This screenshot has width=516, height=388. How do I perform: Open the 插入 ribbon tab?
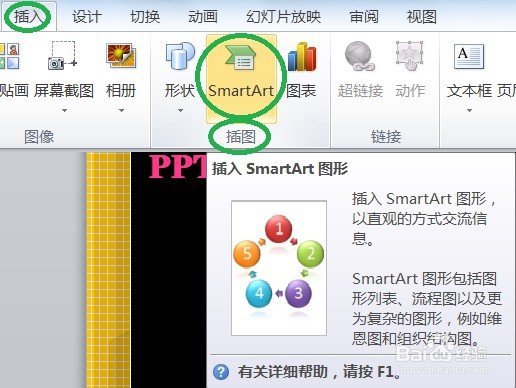(28, 16)
